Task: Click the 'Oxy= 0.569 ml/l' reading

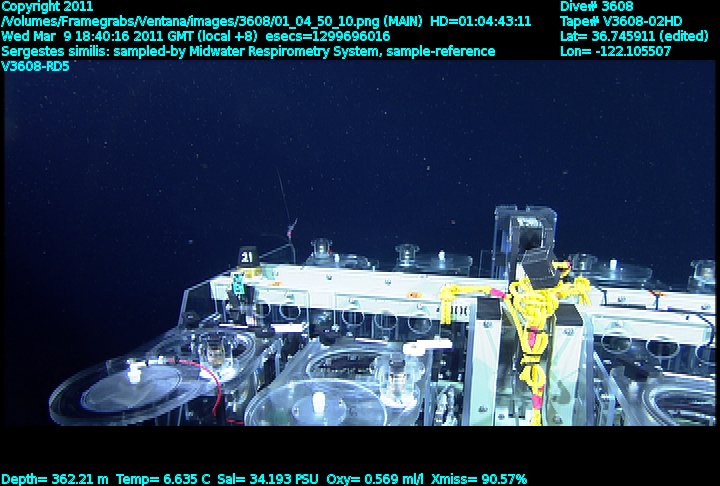Action: [x=375, y=480]
